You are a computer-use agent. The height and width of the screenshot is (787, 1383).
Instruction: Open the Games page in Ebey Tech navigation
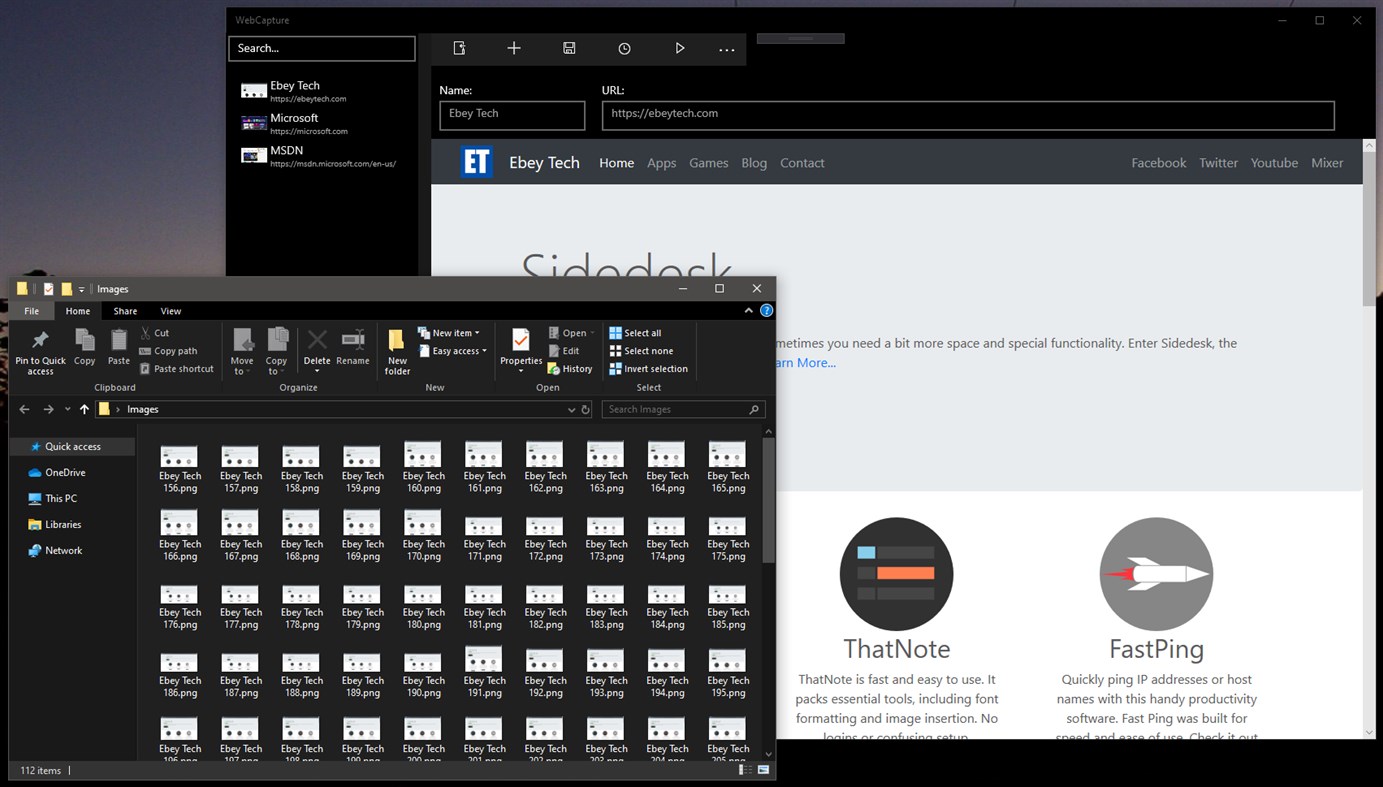(708, 162)
